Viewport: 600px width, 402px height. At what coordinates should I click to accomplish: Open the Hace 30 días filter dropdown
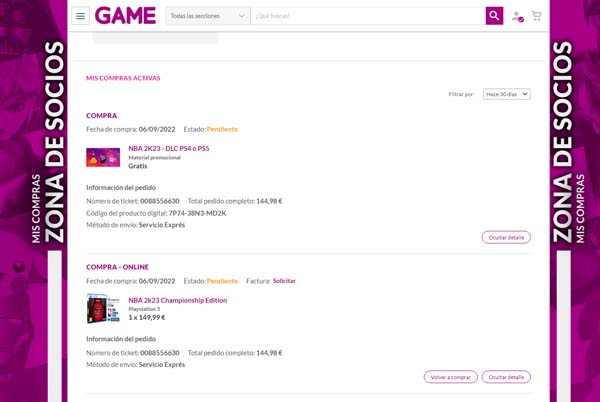(x=507, y=94)
